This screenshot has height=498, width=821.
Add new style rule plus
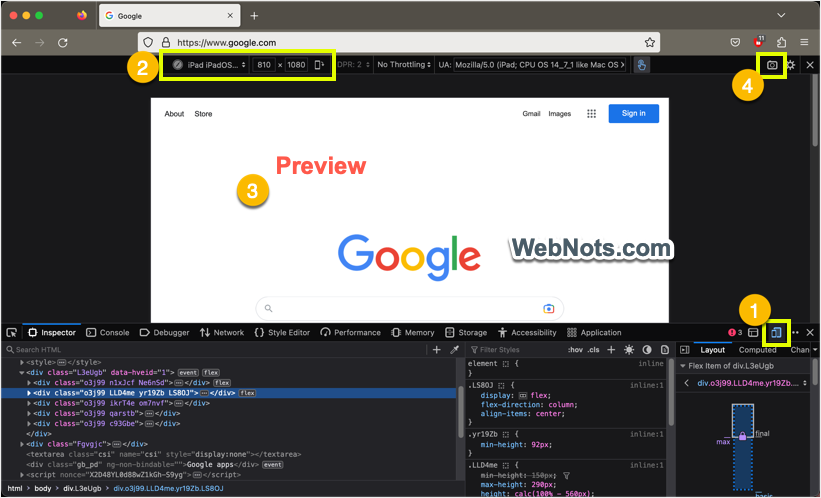coord(611,350)
